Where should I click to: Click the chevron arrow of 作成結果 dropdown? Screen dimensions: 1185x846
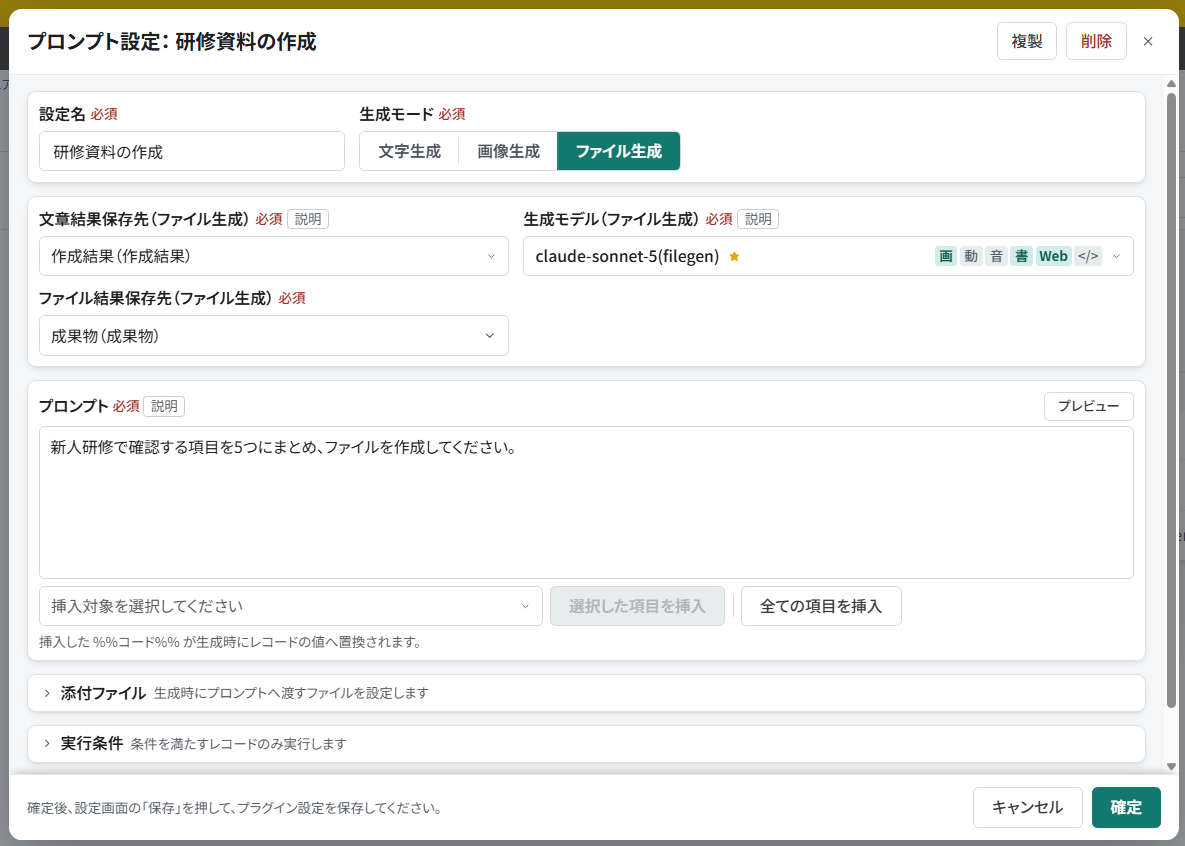point(491,256)
